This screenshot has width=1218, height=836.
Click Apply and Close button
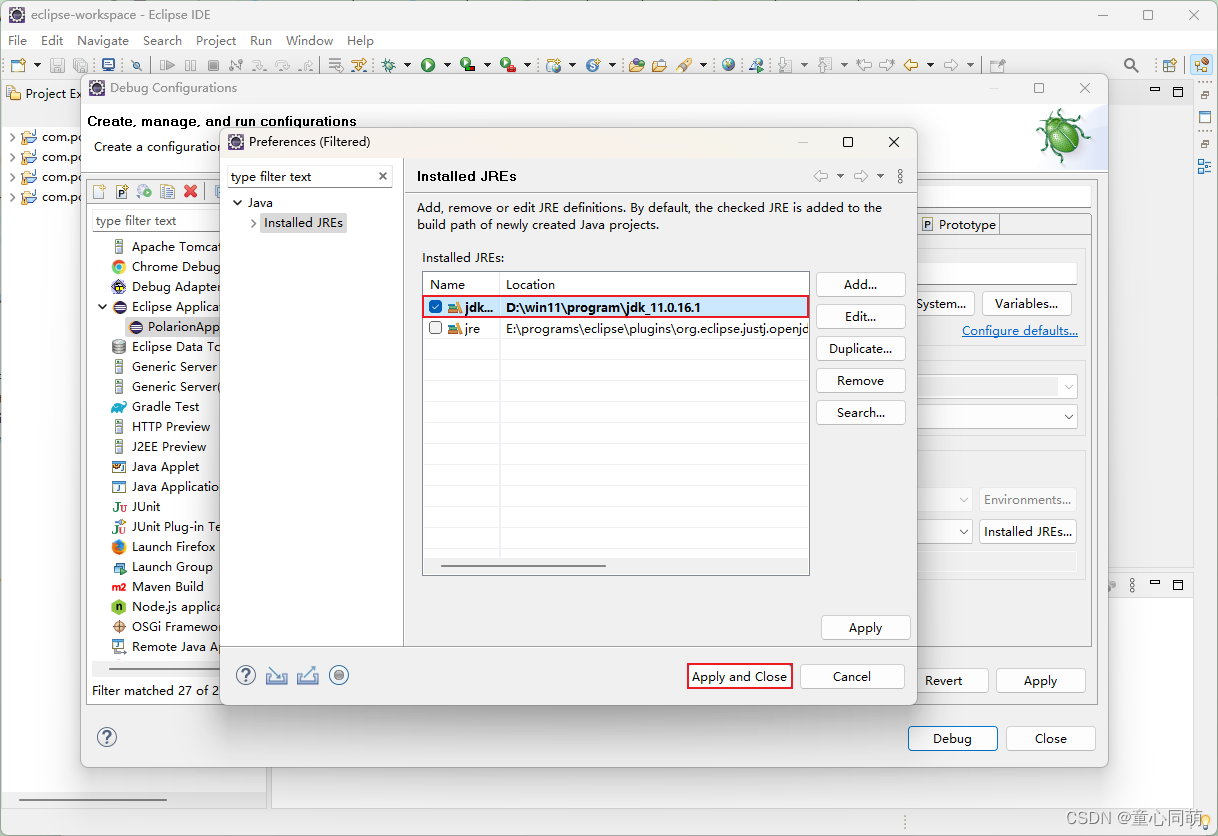pos(740,676)
